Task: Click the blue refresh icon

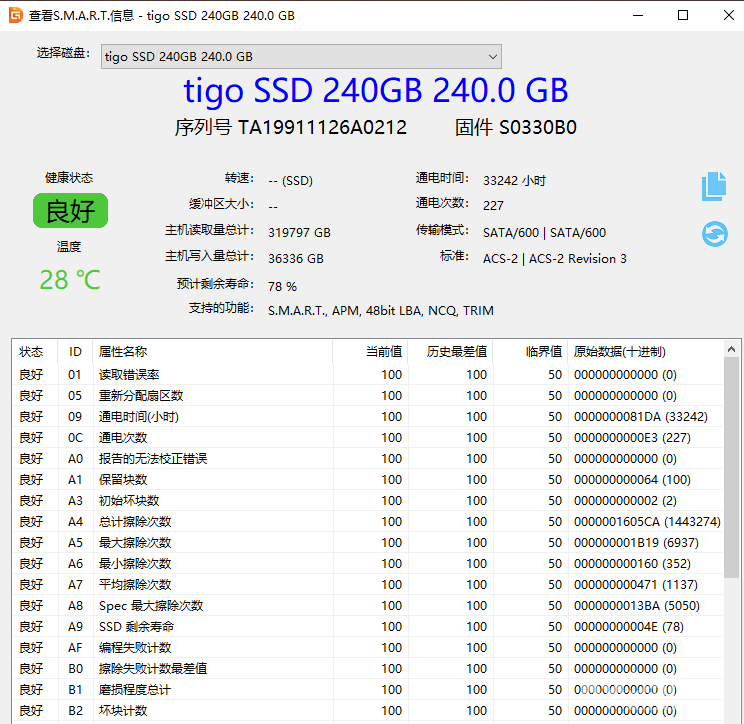Action: [714, 234]
